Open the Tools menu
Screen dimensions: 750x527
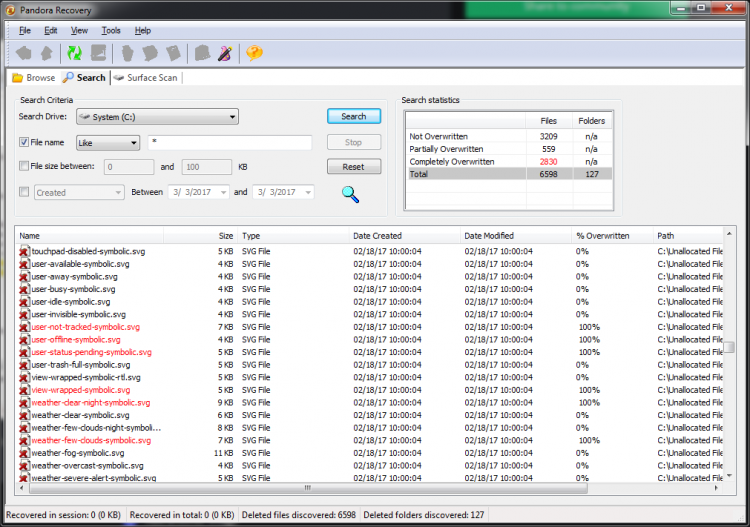[x=111, y=30]
